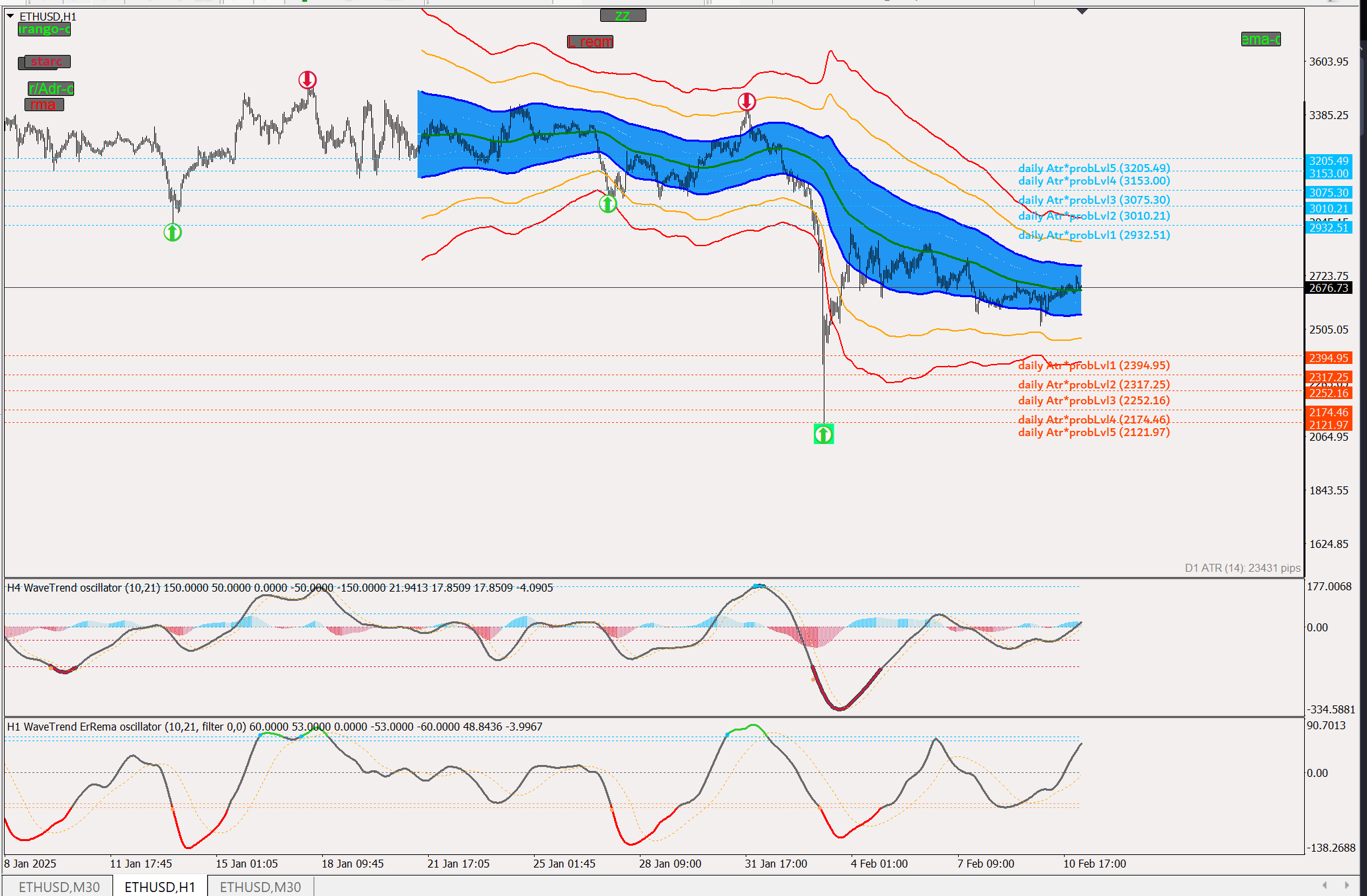
Task: Open dropdown triangle beside ETHUSD,H1 title
Action: click(x=11, y=16)
